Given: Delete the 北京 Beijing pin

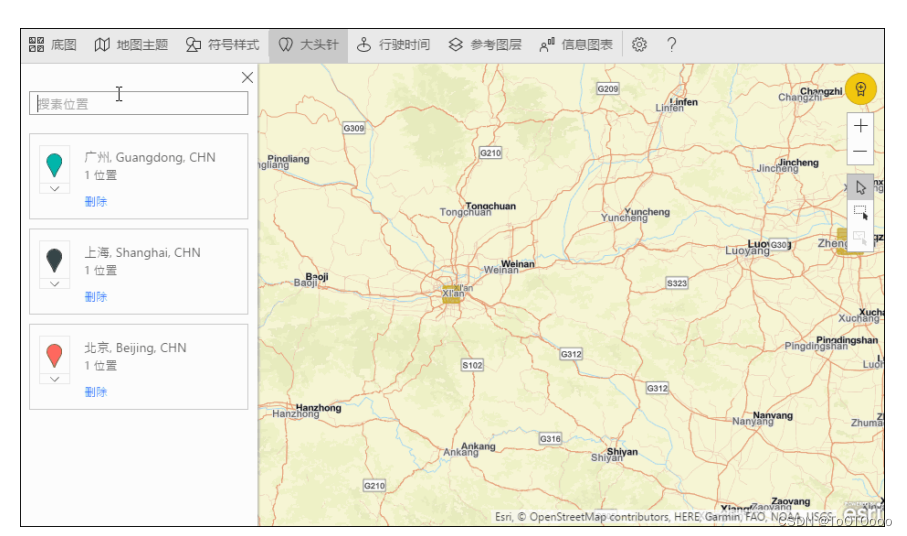Looking at the screenshot, I should [x=96, y=392].
